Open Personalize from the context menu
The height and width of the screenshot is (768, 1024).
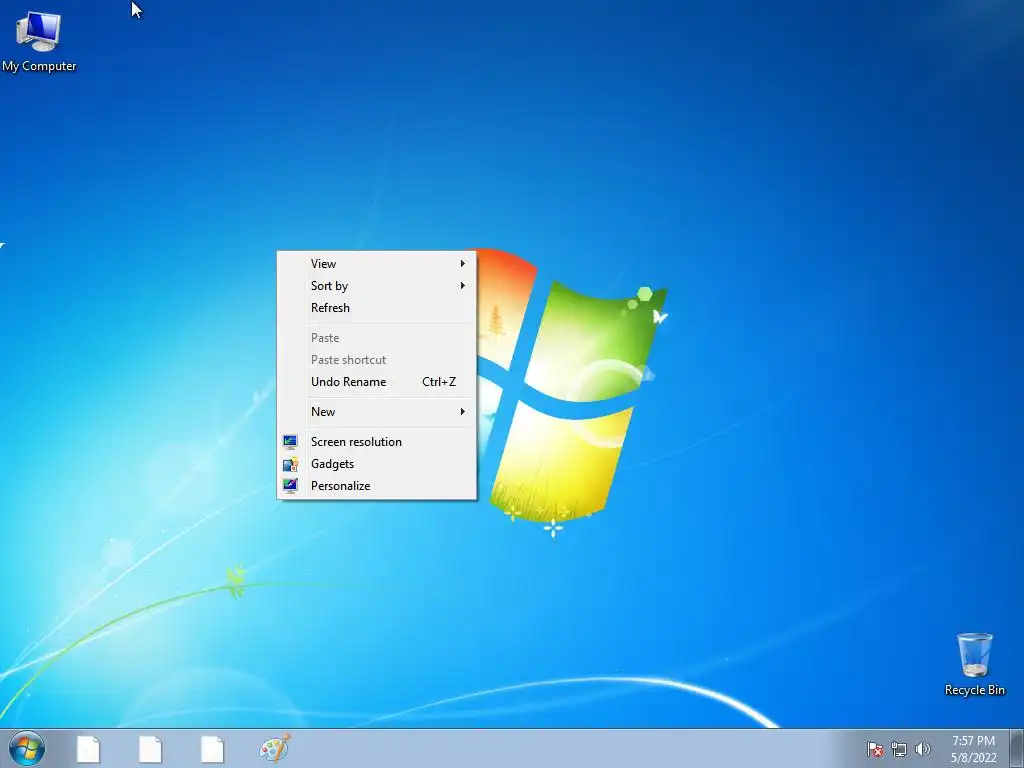pyautogui.click(x=377, y=487)
